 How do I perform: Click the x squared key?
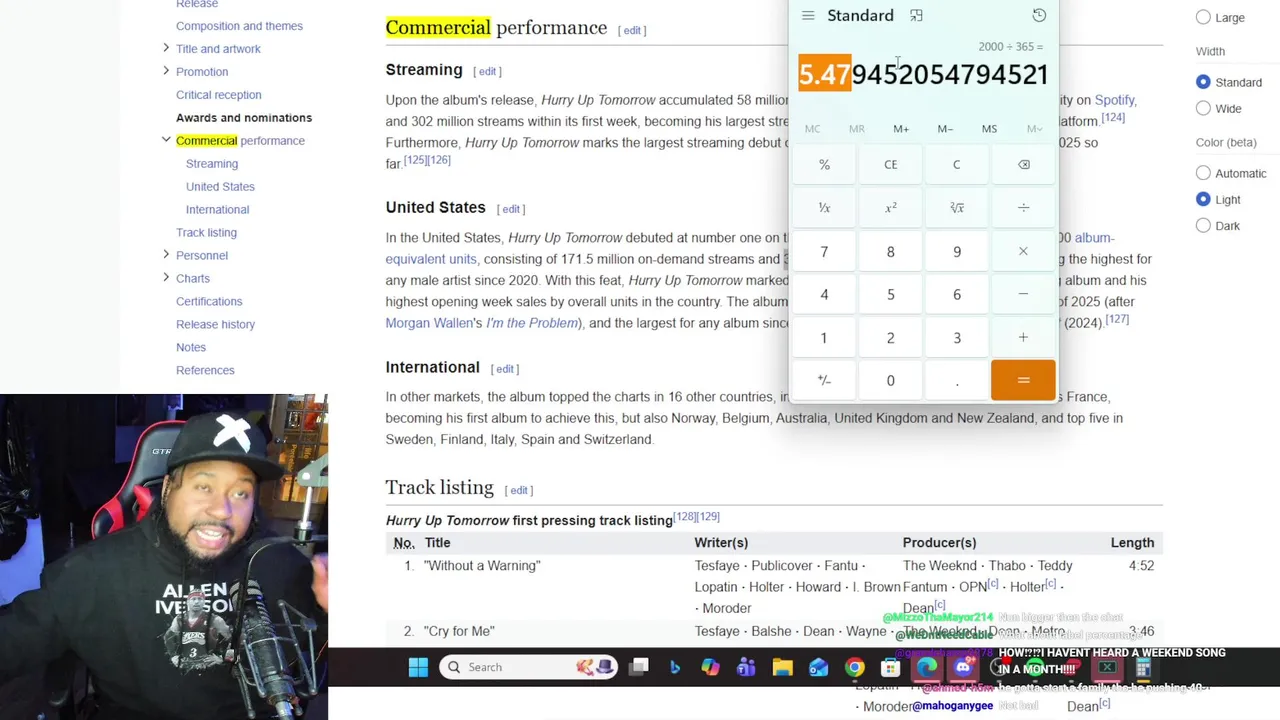coord(890,208)
